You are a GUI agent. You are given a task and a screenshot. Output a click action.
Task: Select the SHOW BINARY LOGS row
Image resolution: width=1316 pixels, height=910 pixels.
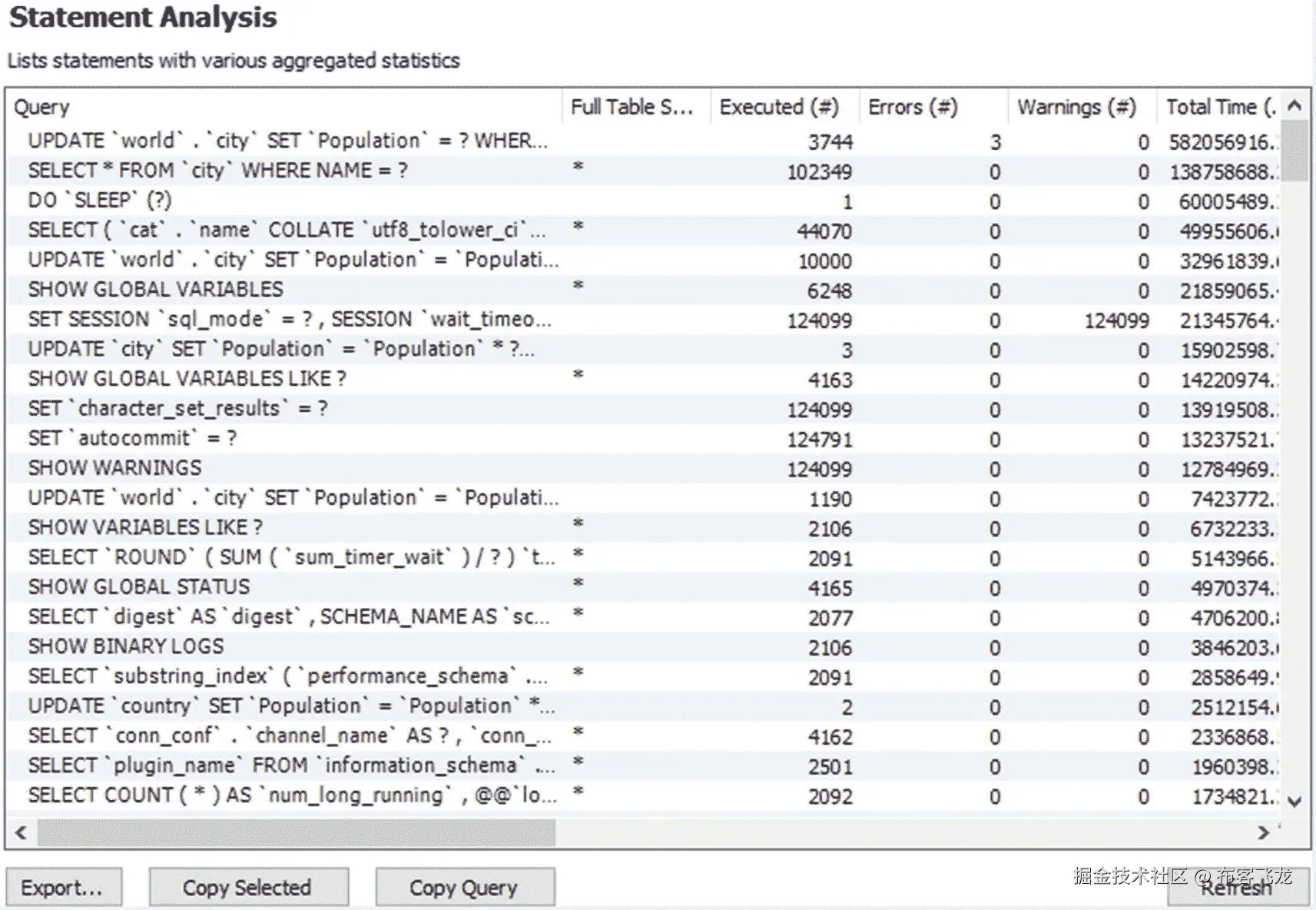coord(644,647)
